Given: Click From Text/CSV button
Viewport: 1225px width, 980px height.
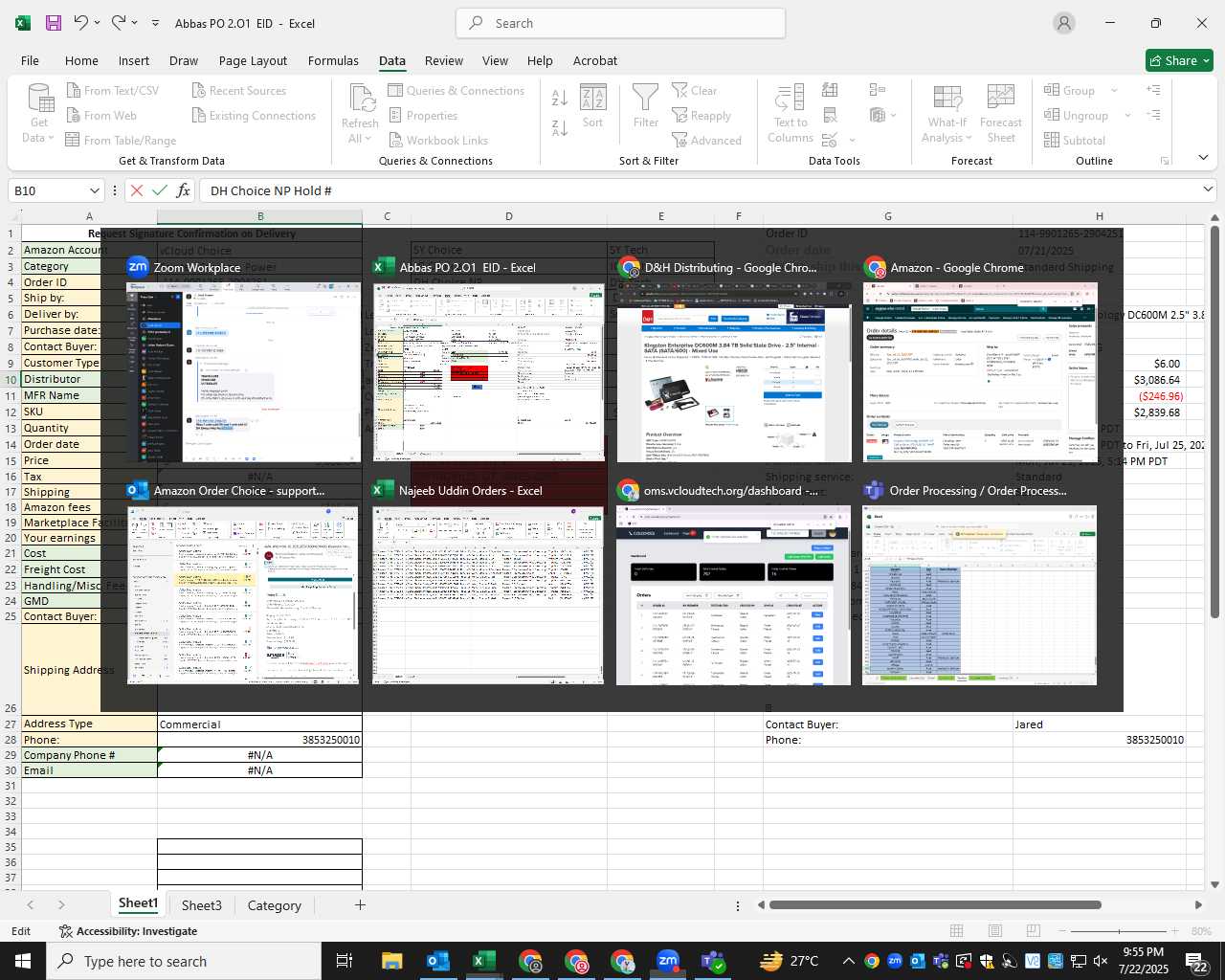Looking at the screenshot, I should [x=112, y=91].
